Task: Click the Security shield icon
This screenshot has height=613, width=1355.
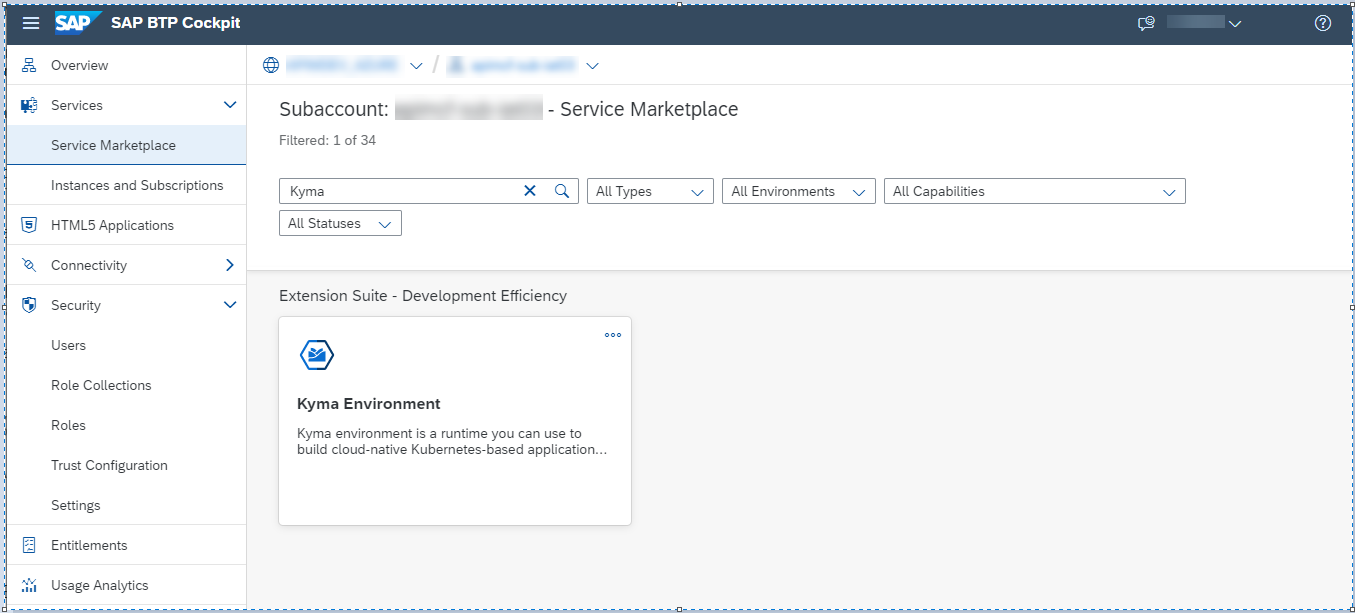Action: (x=29, y=305)
